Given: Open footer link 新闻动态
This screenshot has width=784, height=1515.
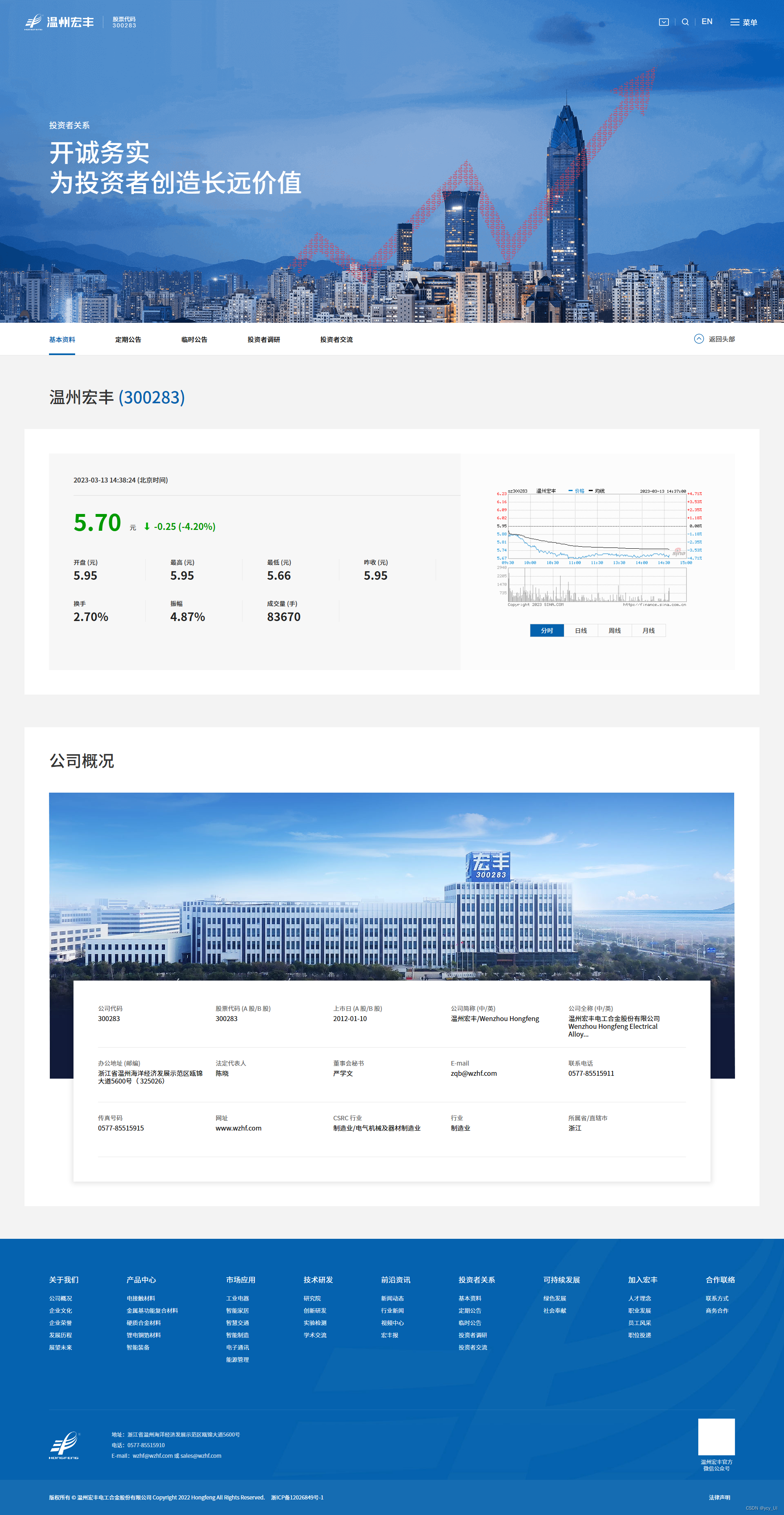Looking at the screenshot, I should point(392,1298).
